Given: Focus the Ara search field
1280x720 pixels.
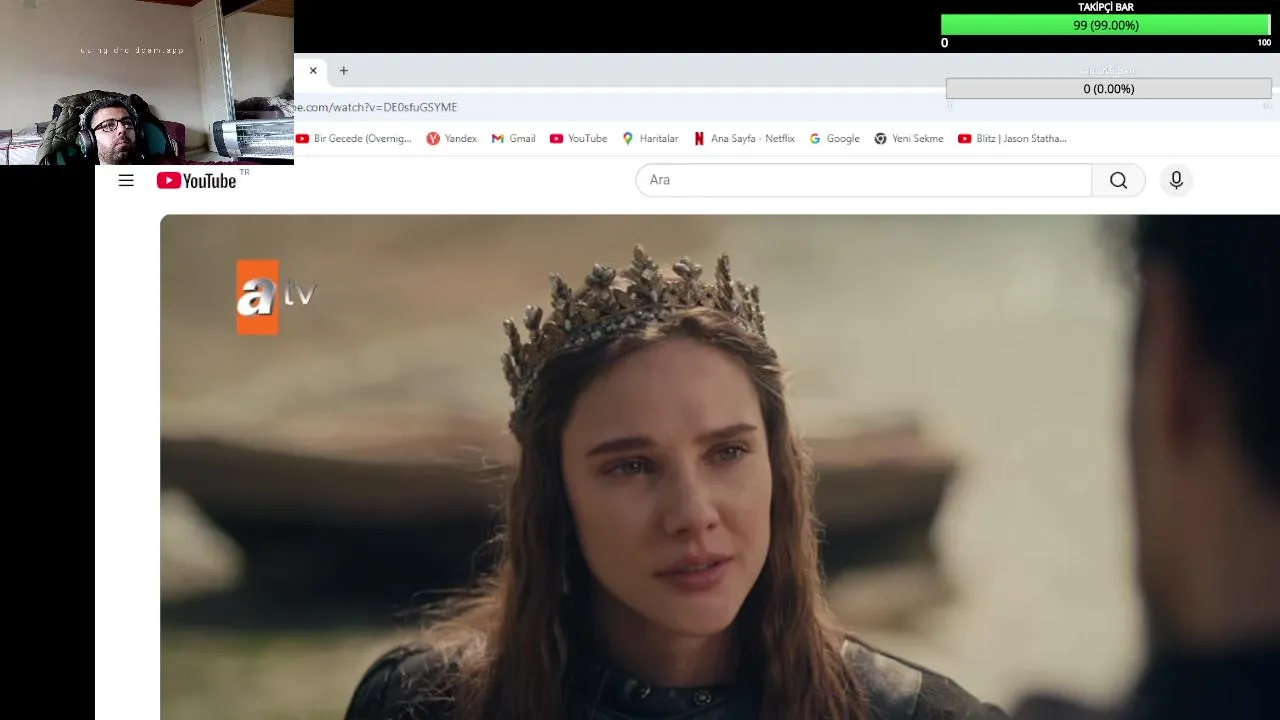Looking at the screenshot, I should (864, 180).
